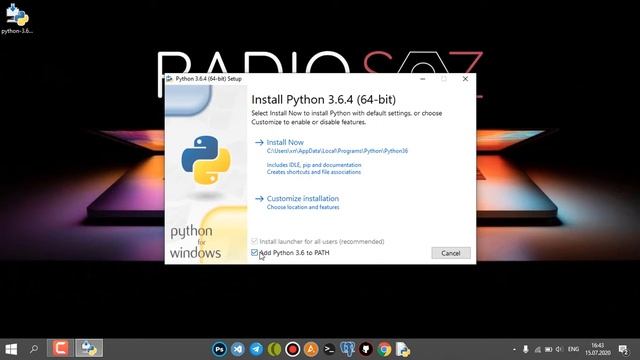Select the running Python setup taskbar button

(89, 349)
